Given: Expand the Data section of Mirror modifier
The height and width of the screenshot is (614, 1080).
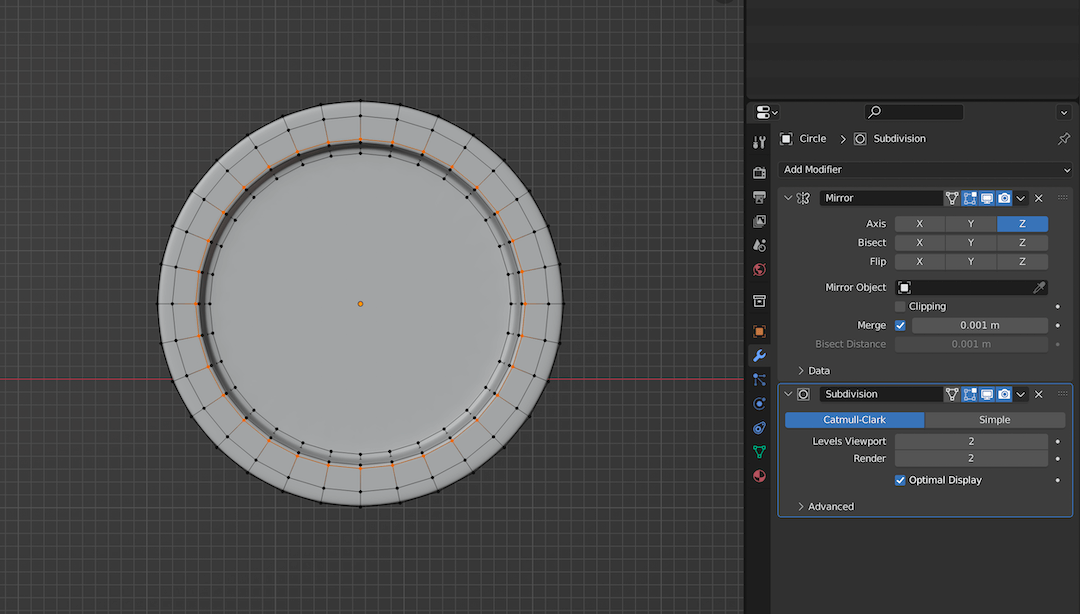Looking at the screenshot, I should [817, 370].
